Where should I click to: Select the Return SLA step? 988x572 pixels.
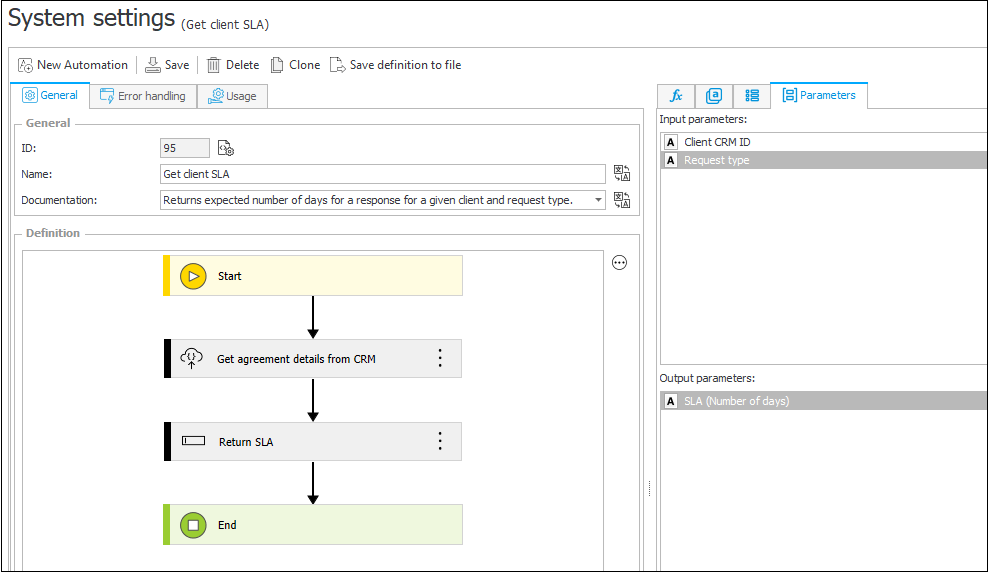click(313, 442)
